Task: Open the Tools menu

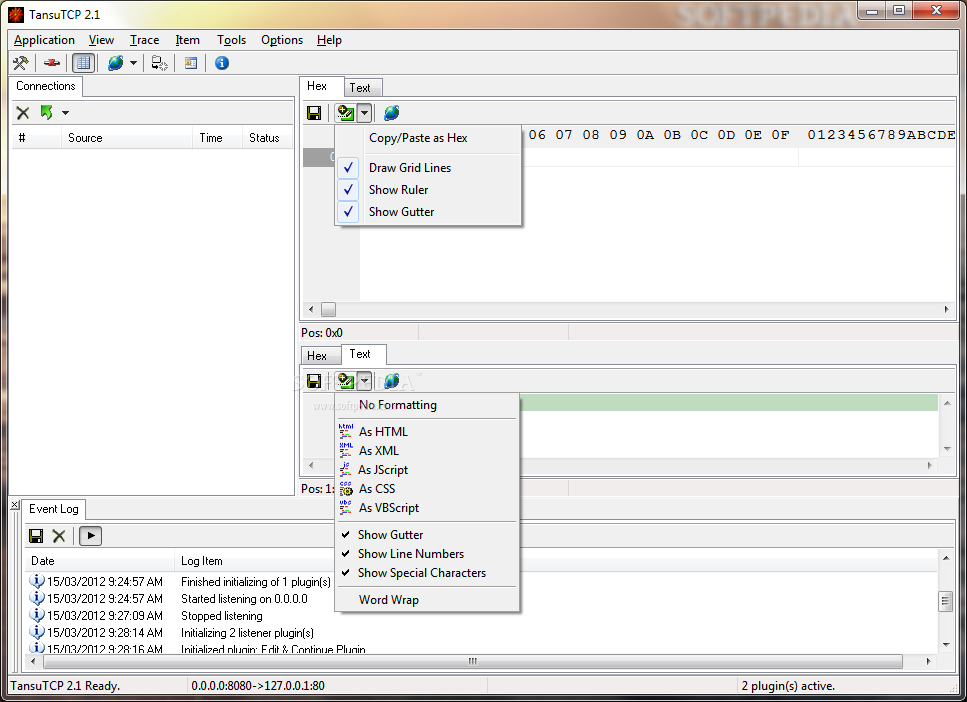Action: (231, 40)
